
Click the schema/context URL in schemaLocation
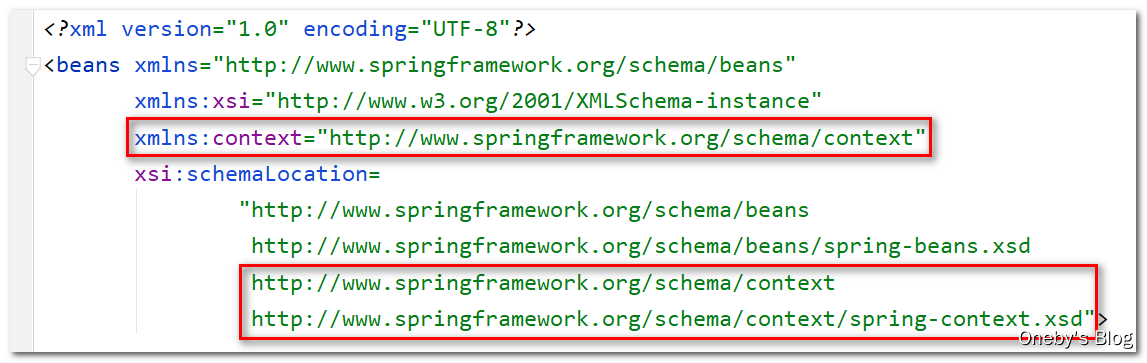[543, 282]
